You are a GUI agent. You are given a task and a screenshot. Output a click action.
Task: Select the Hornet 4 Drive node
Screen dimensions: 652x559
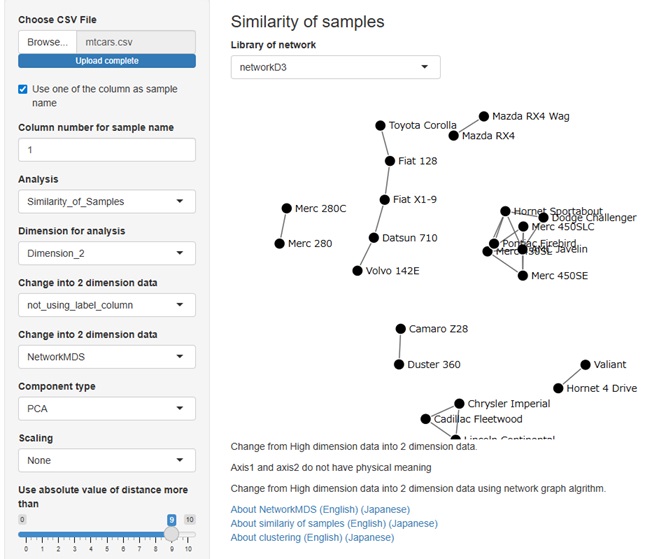click(x=558, y=388)
